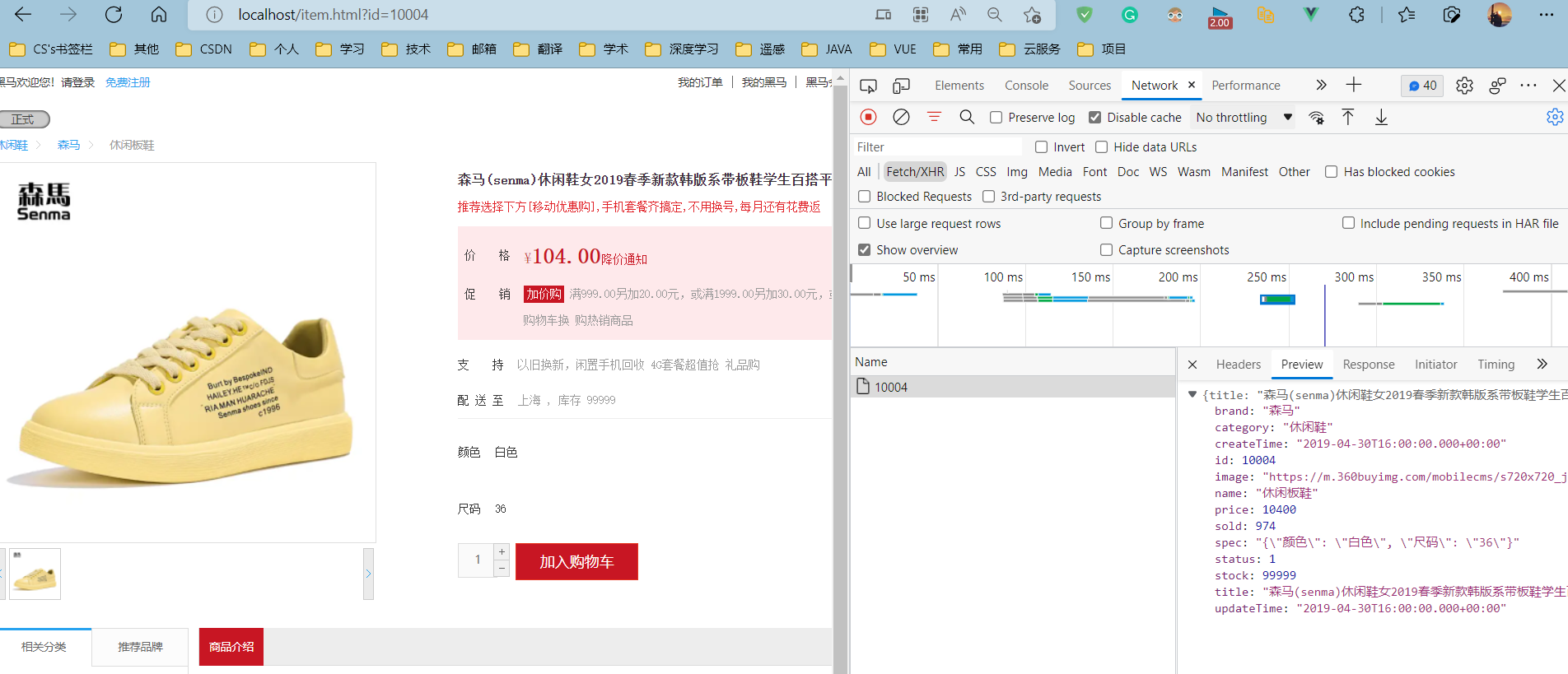Image resolution: width=1568 pixels, height=674 pixels.
Task: Click the 森马 breadcrumb link
Action: 68,145
